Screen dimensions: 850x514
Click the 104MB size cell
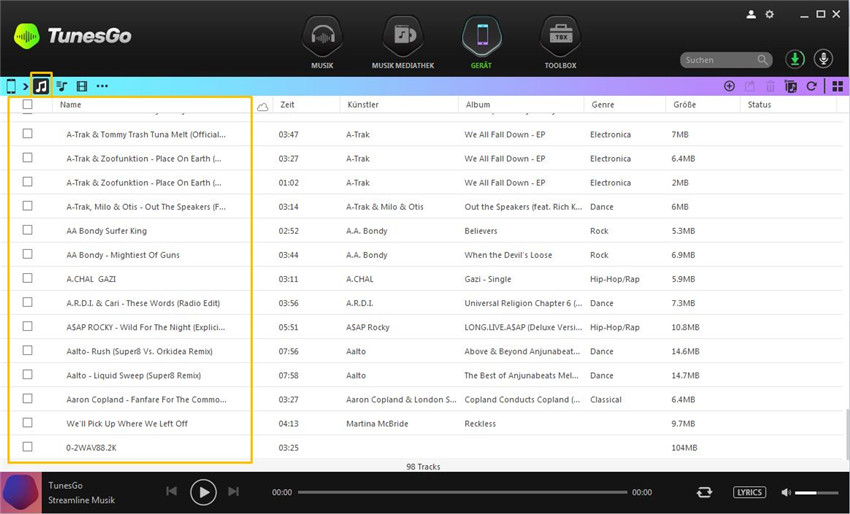coord(684,448)
